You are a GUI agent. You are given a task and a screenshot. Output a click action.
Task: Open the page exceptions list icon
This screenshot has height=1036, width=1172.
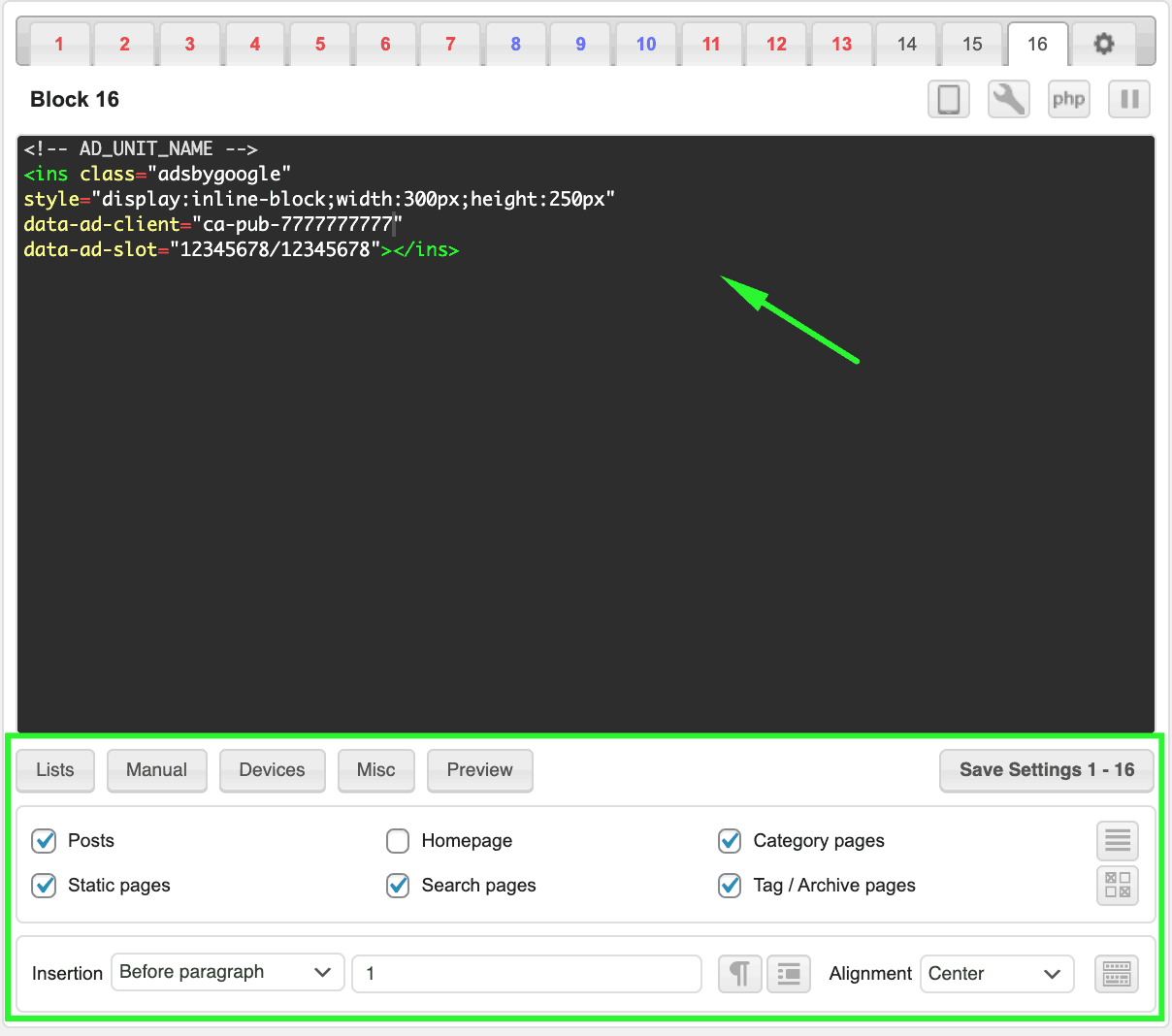coord(1118,841)
